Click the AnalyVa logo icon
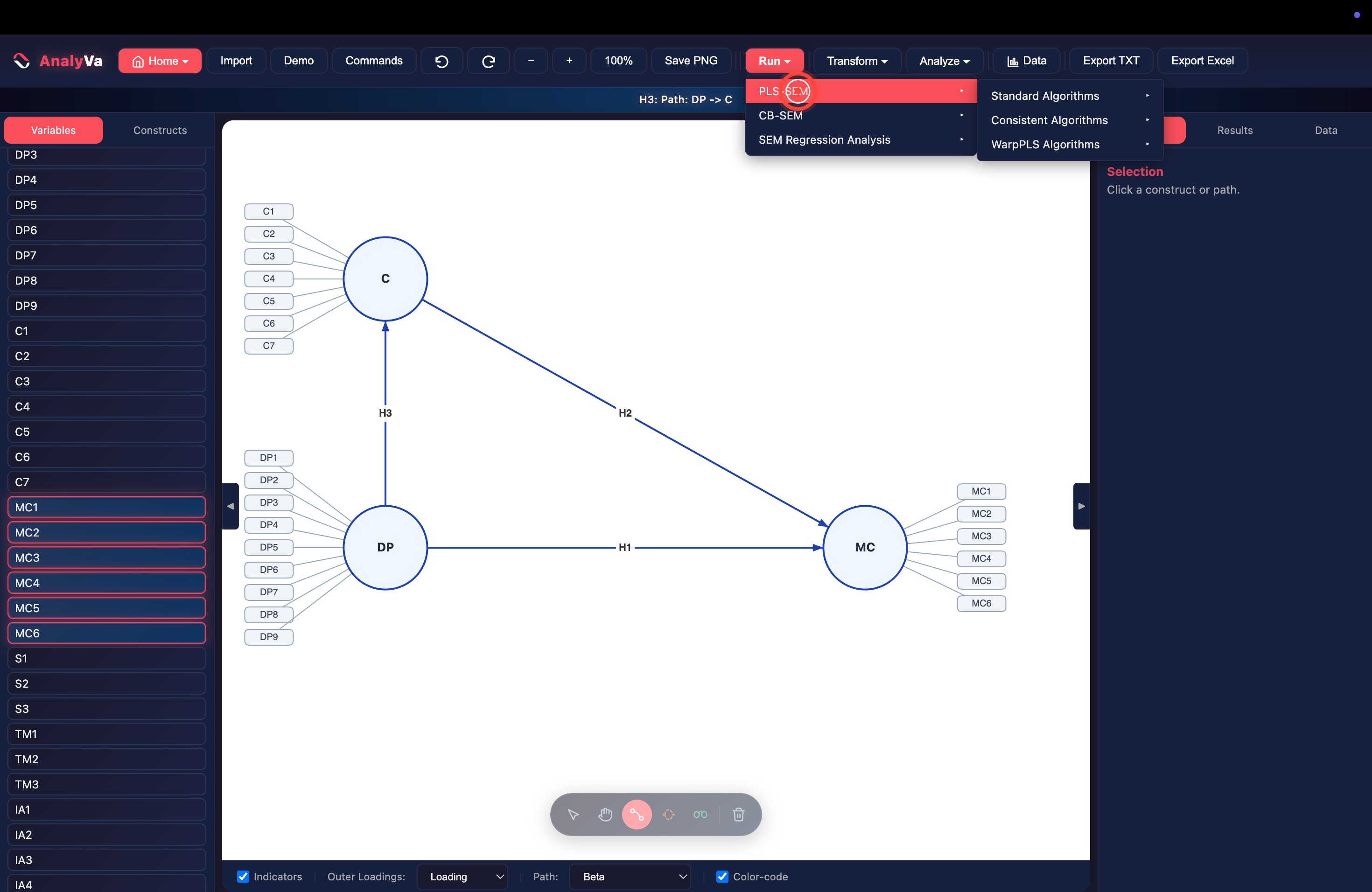Screen dimensions: 1372x892 (x=21, y=61)
